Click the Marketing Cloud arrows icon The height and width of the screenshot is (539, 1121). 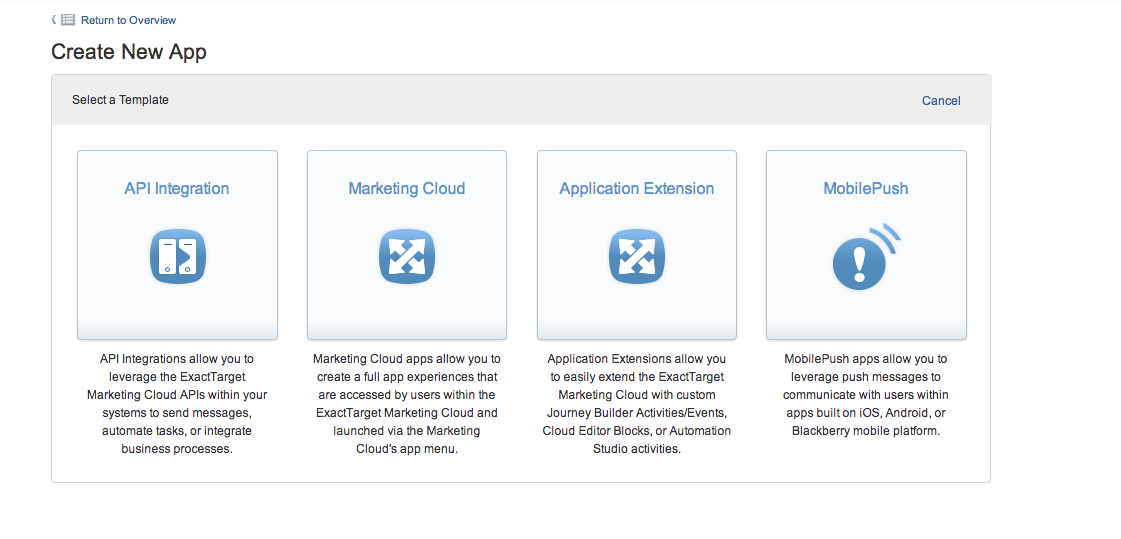(407, 257)
